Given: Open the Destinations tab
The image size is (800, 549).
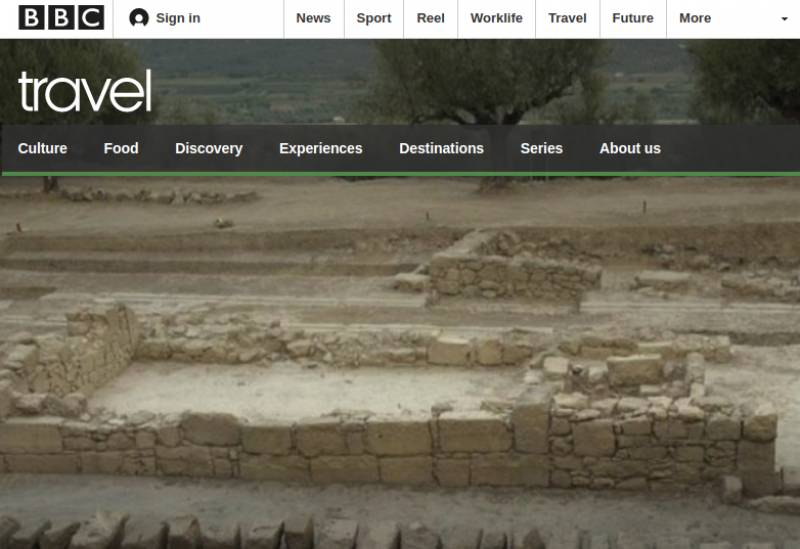Looking at the screenshot, I should point(441,148).
